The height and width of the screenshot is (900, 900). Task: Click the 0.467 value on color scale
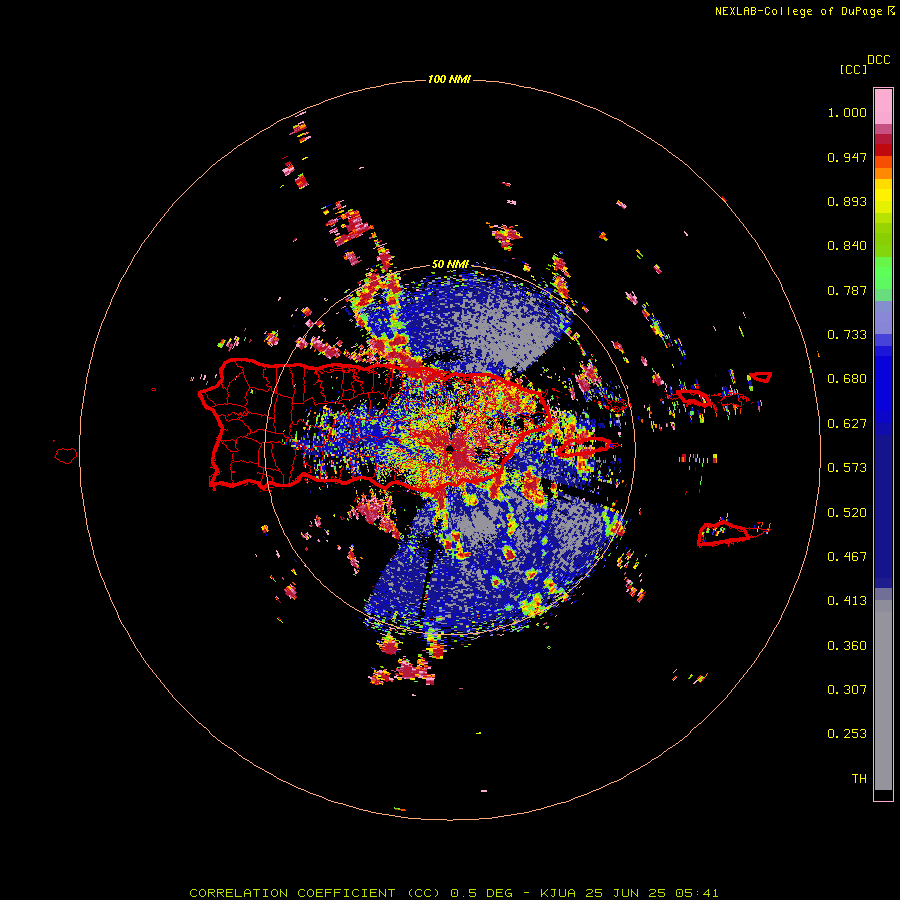[847, 557]
